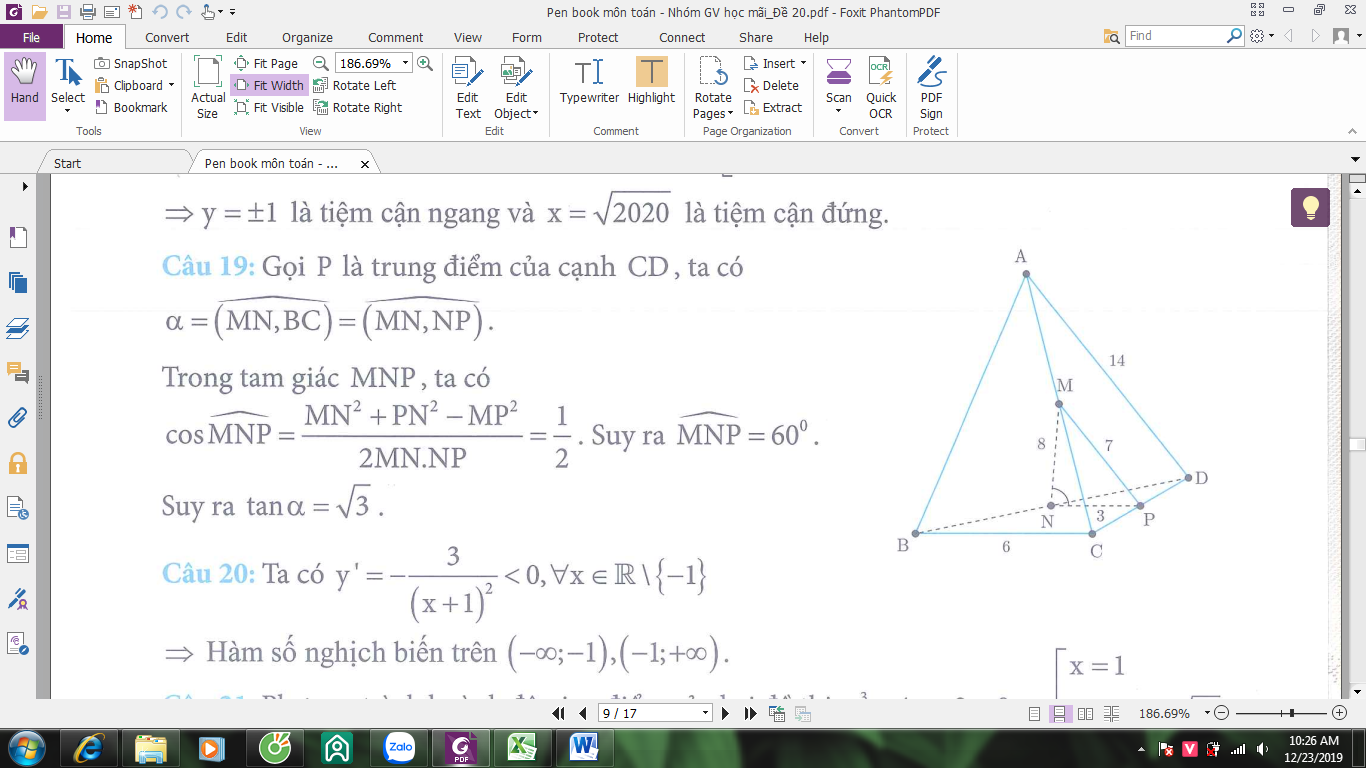Click zoom plus button in status bar
Image resolution: width=1366 pixels, height=768 pixels.
point(1340,713)
